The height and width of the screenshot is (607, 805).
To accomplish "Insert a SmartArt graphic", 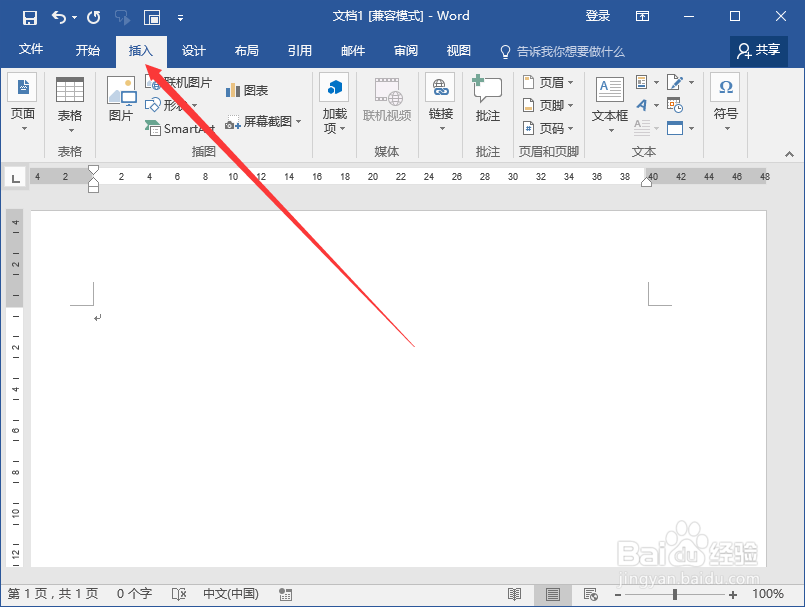I will pos(180,128).
